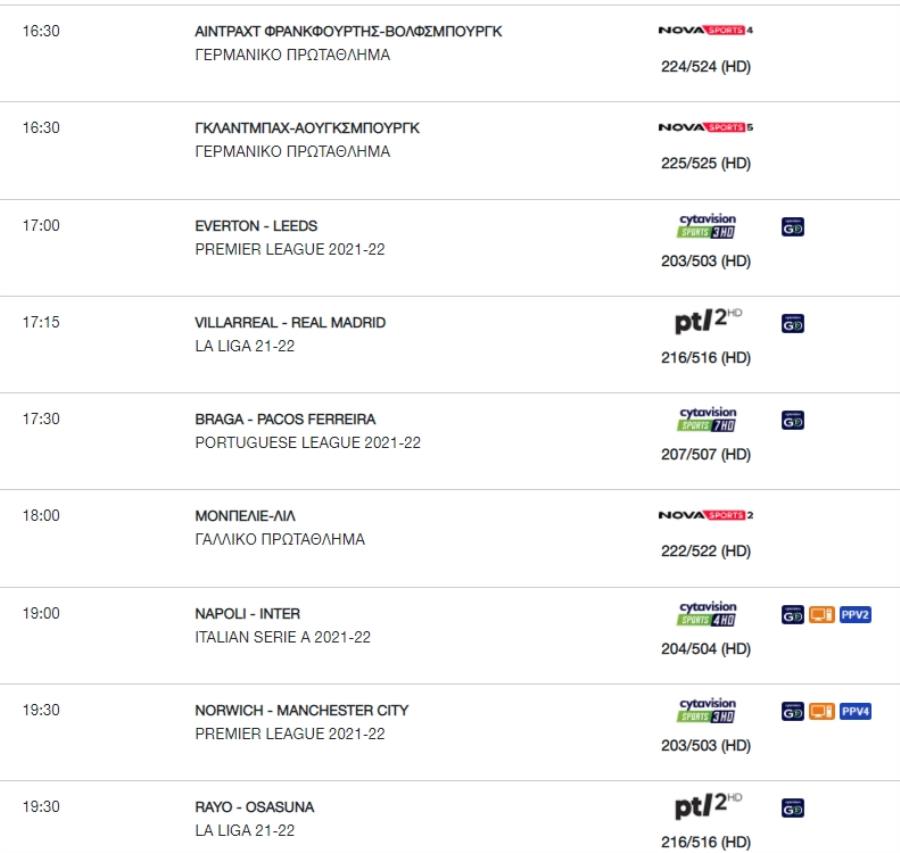This screenshot has width=900, height=853.
Task: Open the EVERTON - LEEDS match title
Action: click(x=256, y=226)
